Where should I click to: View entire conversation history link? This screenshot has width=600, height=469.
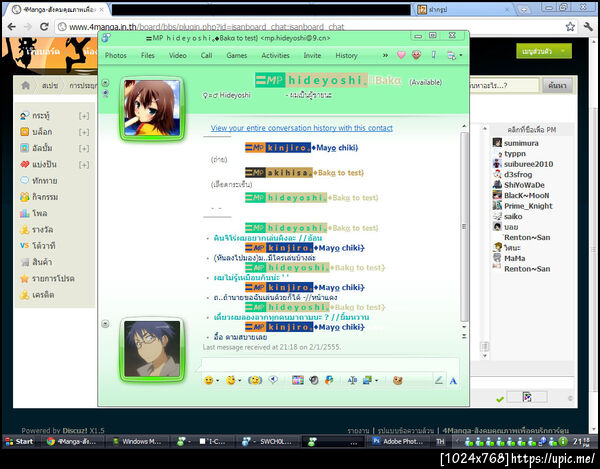pyautogui.click(x=302, y=128)
